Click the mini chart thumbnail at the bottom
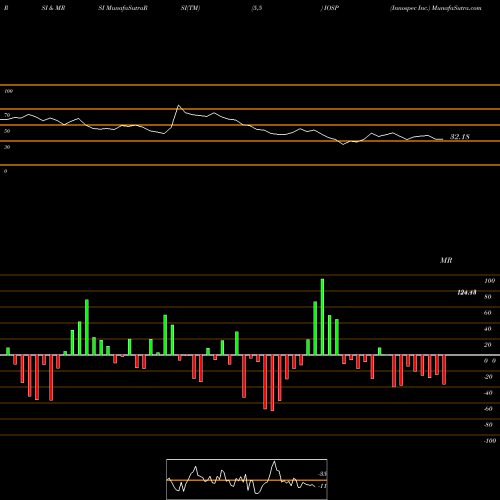This screenshot has width=500, height=500. [247, 479]
